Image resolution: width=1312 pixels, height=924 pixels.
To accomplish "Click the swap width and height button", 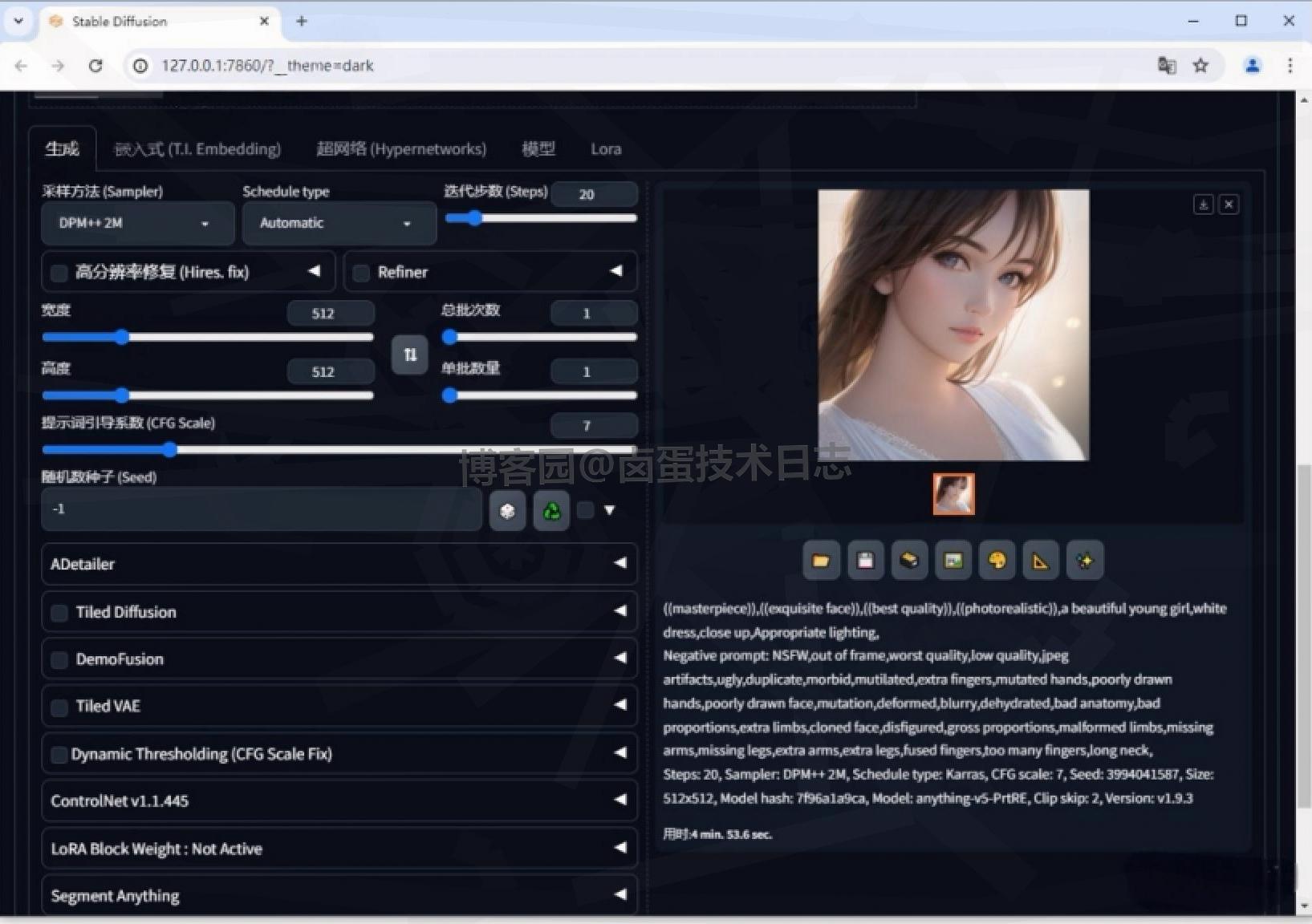I will 409,355.
